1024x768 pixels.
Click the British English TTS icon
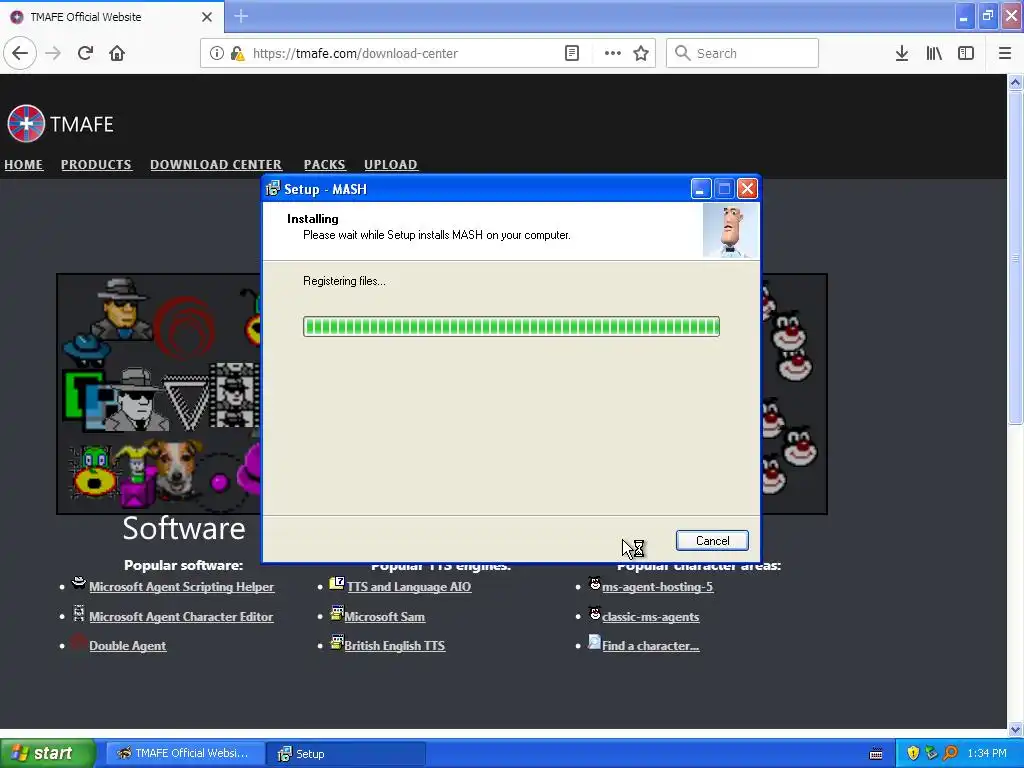[336, 643]
